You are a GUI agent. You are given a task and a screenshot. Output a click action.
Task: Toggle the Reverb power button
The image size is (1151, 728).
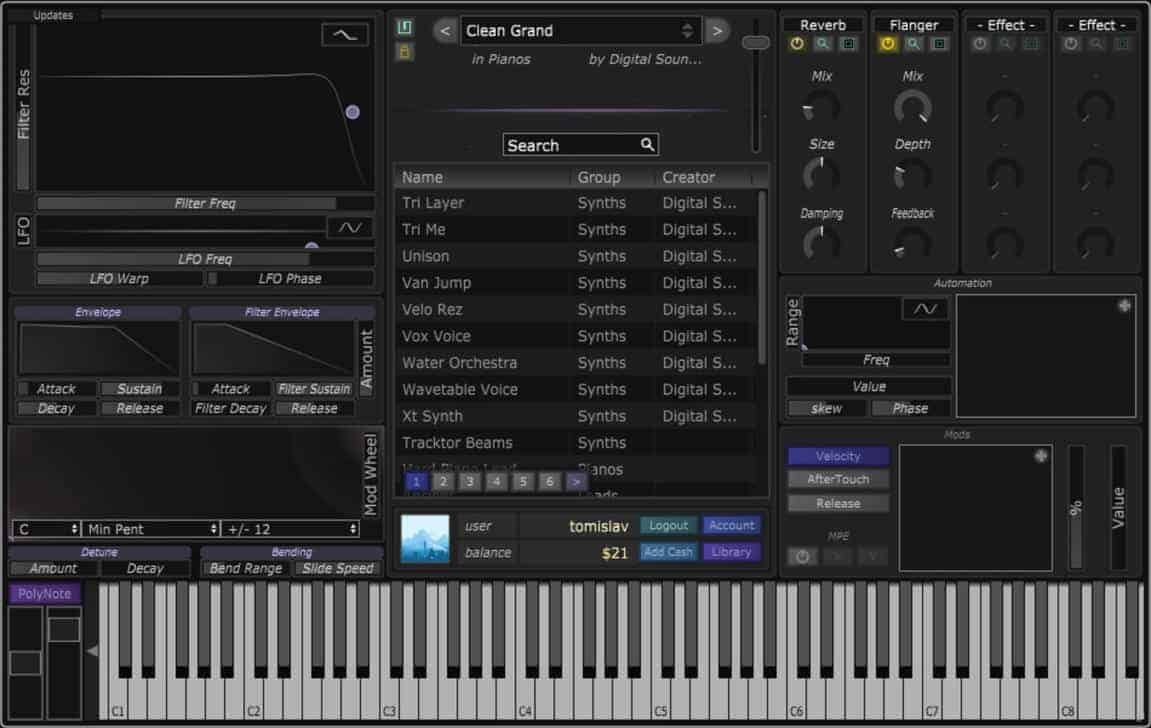pos(796,44)
